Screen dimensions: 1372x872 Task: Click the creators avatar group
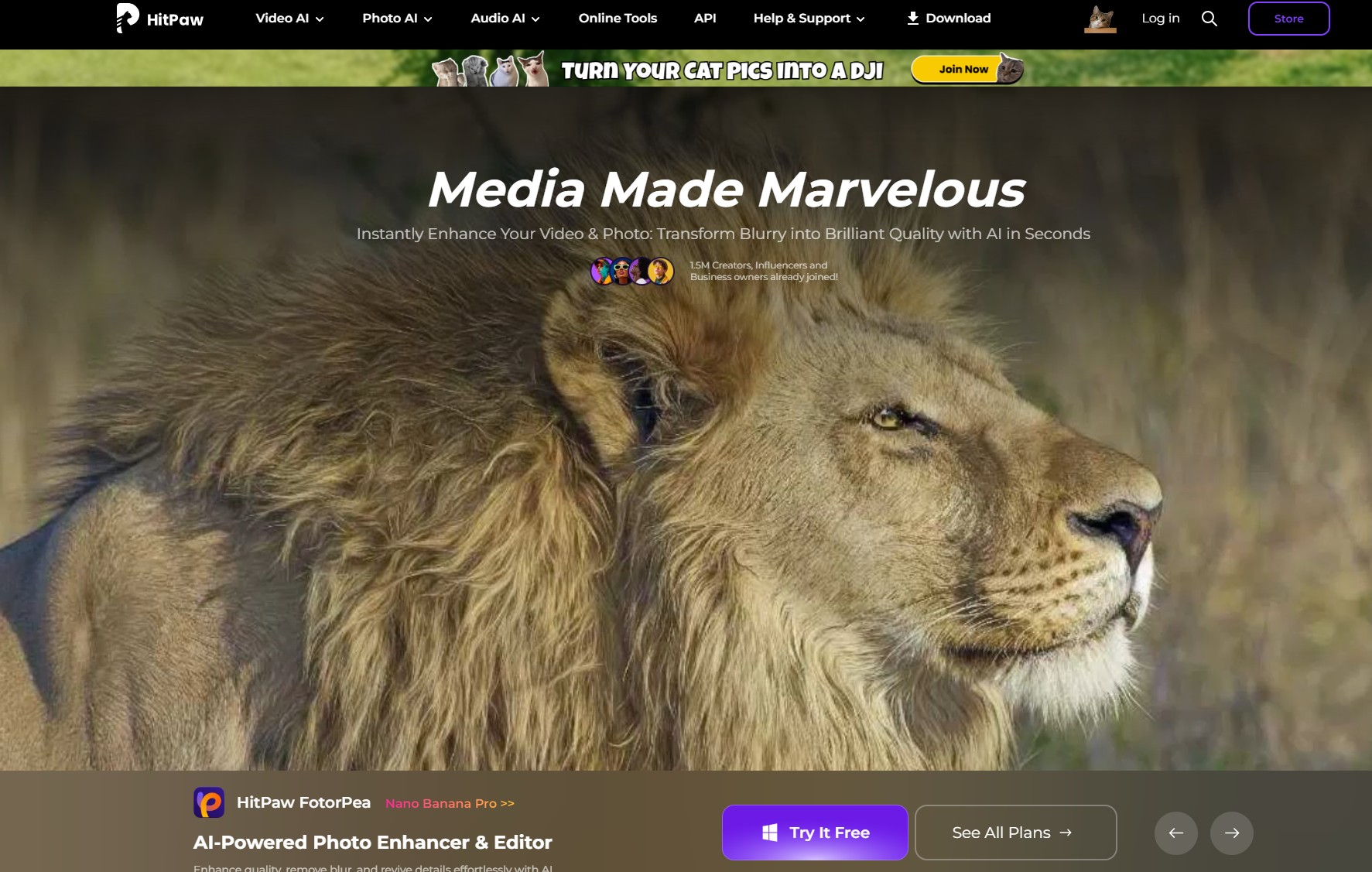coord(632,272)
